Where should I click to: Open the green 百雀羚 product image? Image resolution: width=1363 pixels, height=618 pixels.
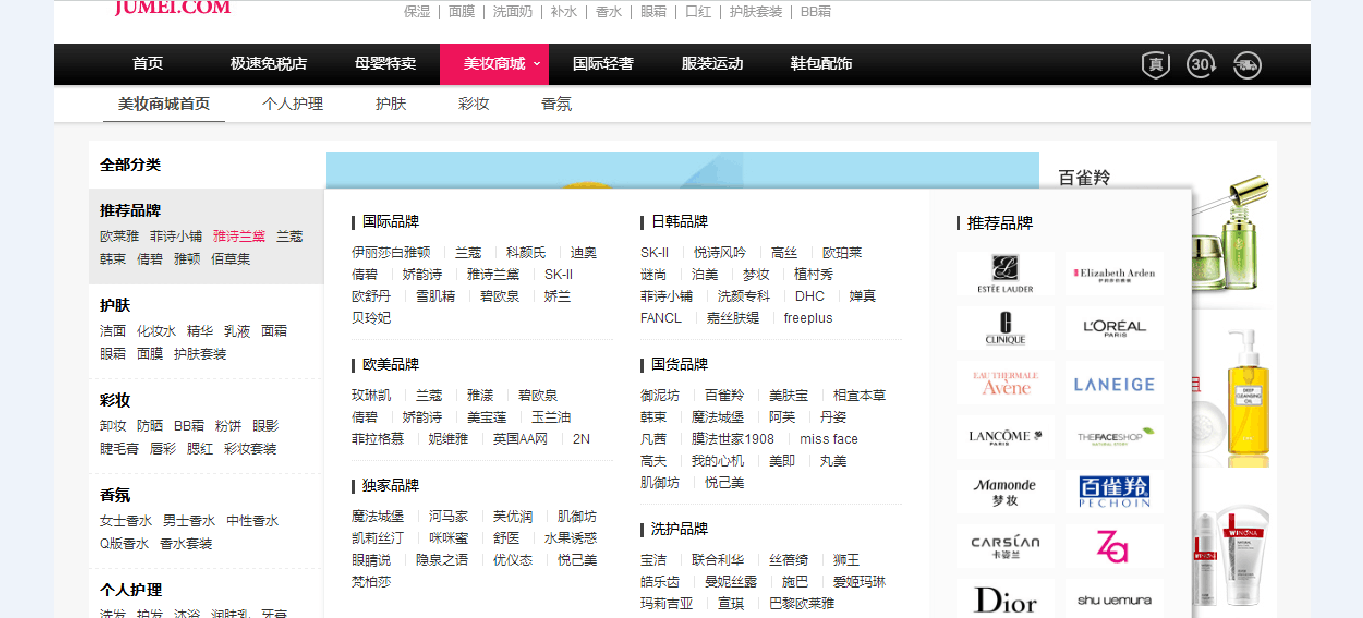(x=1230, y=236)
